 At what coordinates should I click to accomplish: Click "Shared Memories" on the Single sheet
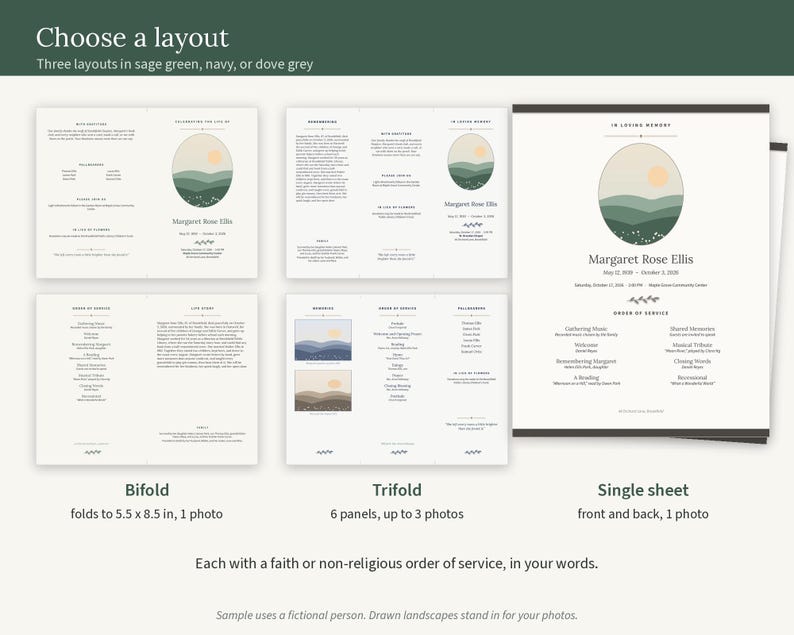(x=692, y=329)
